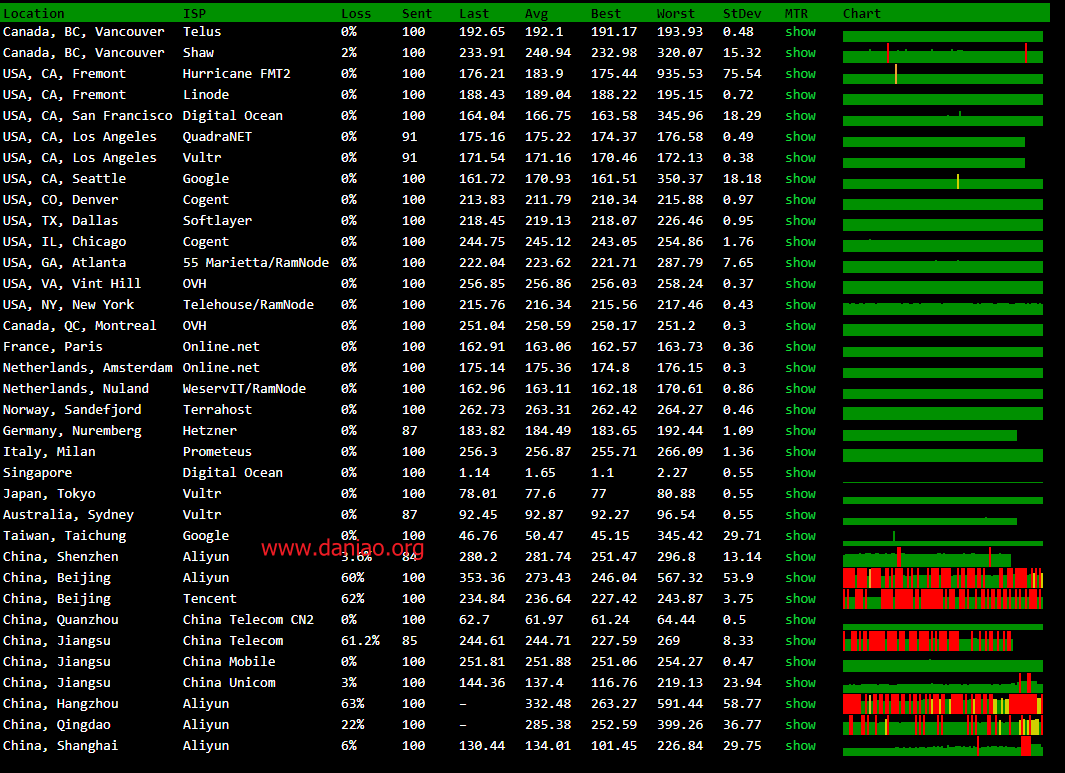Click the StDev column header
The image size is (1065, 773).
(742, 14)
